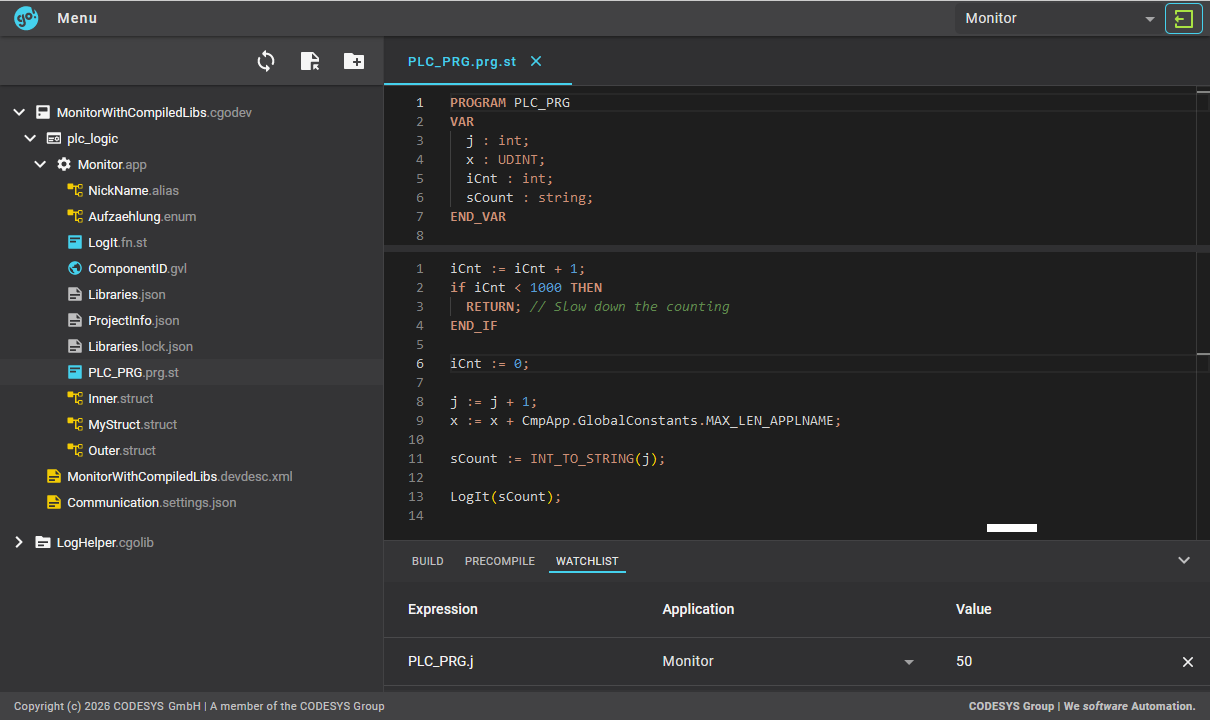Open LogIt.fn.st in the tree

[117, 242]
